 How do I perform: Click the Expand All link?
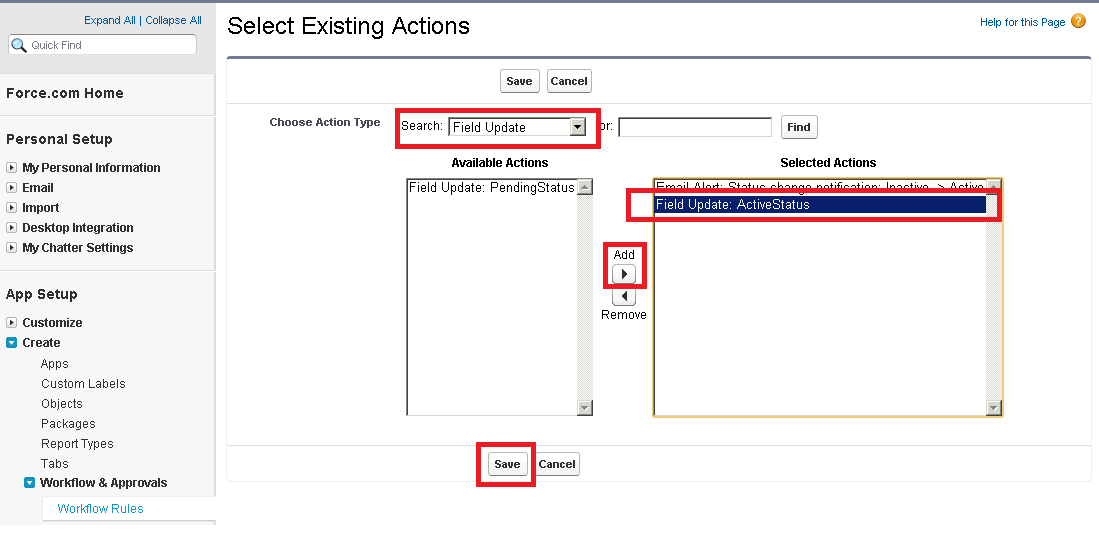pos(110,20)
